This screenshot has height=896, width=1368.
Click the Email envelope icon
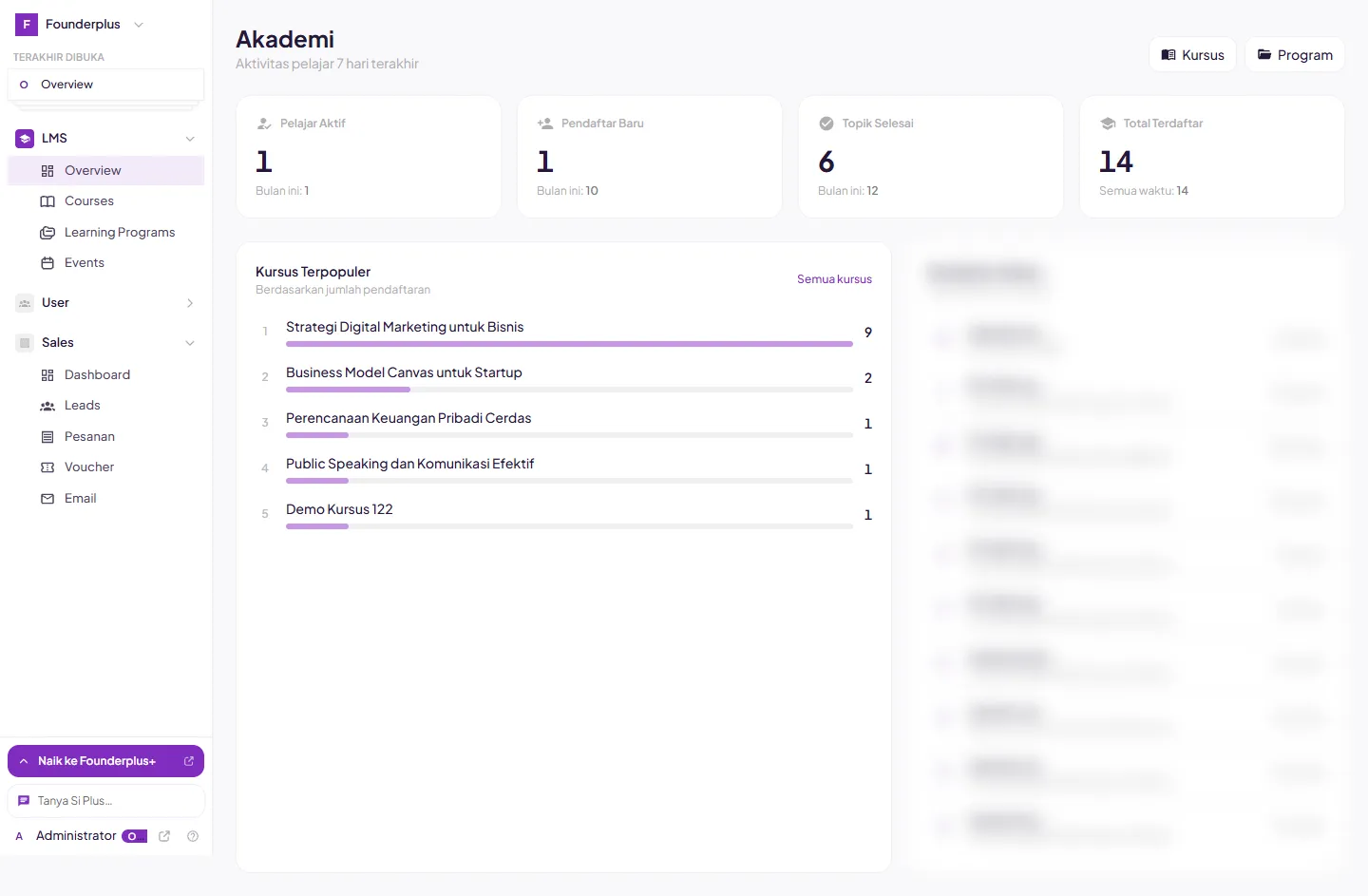coord(47,499)
